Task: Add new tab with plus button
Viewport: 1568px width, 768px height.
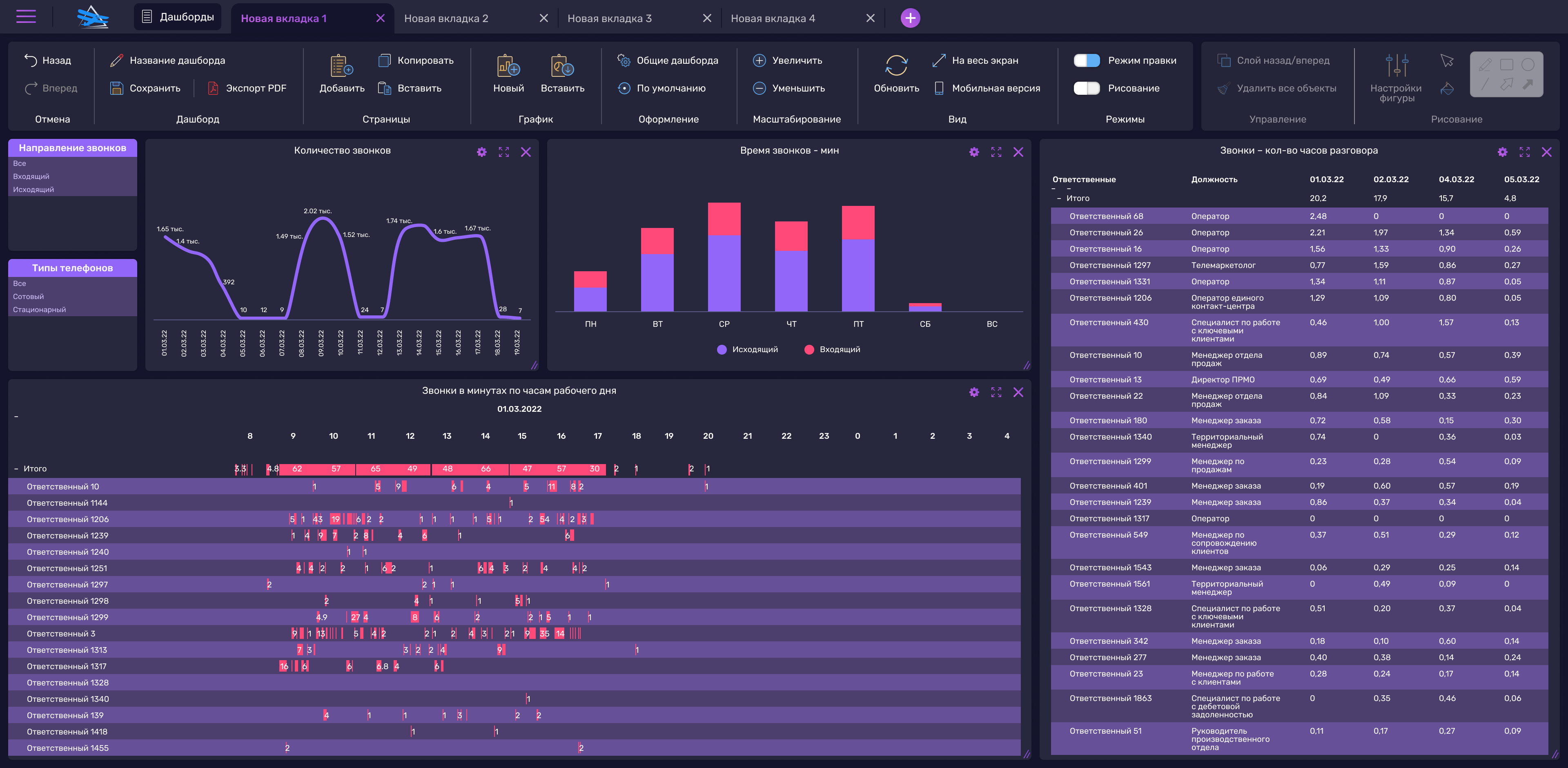Action: point(910,18)
